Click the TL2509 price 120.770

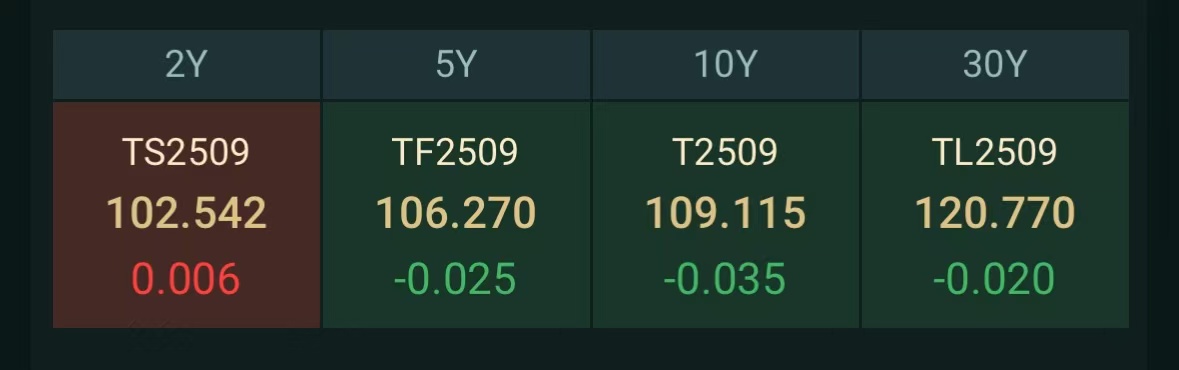[x=995, y=213]
